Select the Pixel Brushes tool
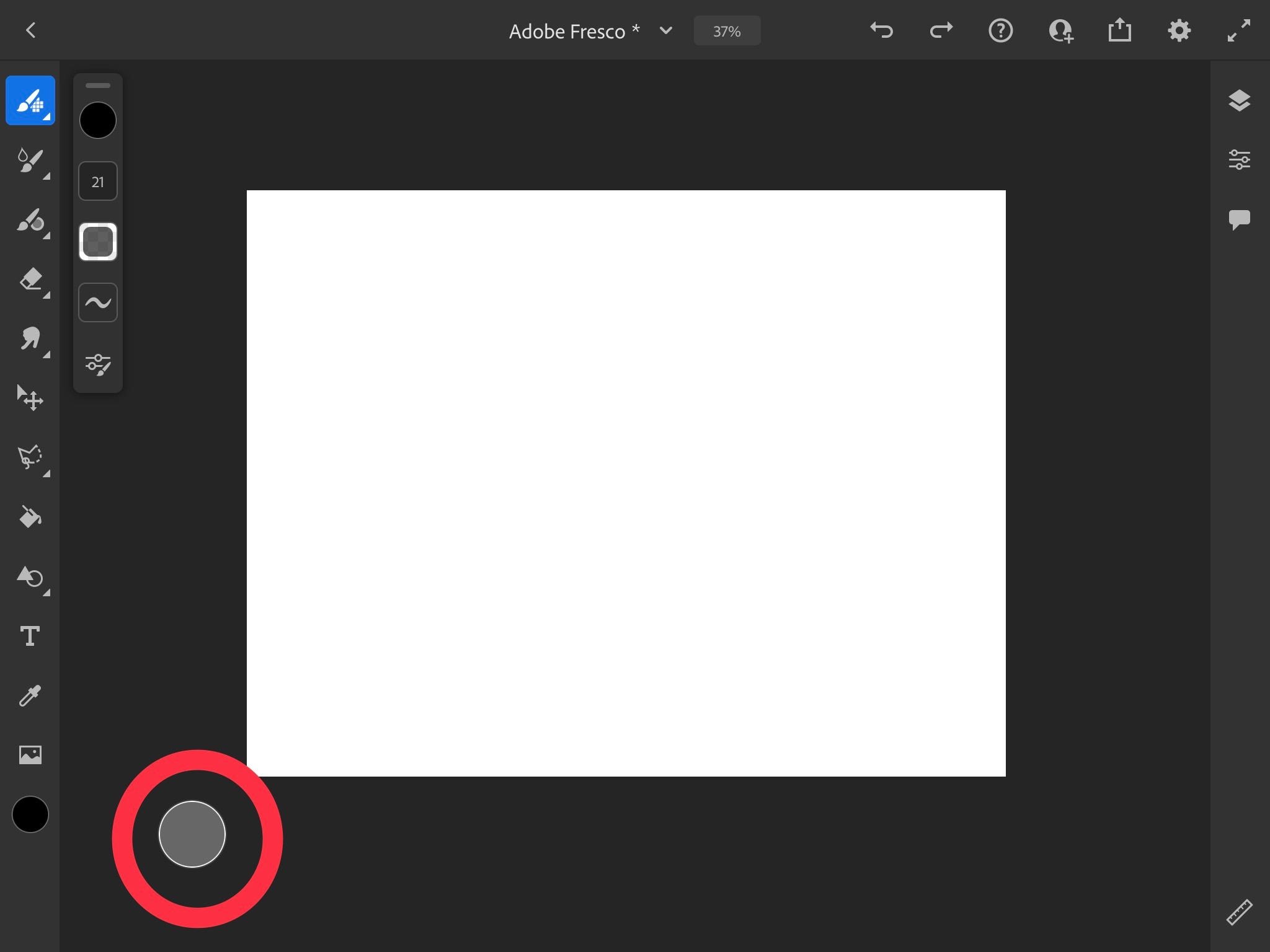 (30, 101)
